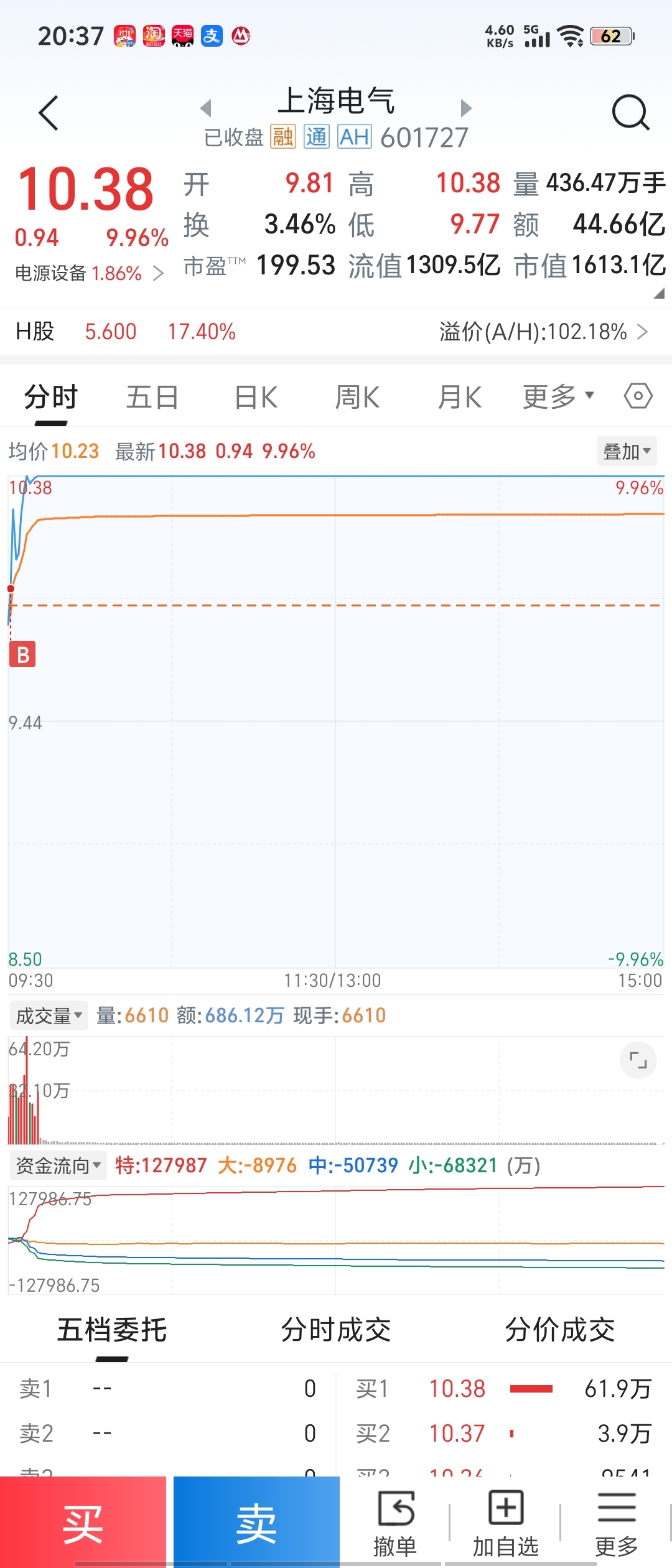Tap the red 买 buy button

pyautogui.click(x=83, y=1522)
